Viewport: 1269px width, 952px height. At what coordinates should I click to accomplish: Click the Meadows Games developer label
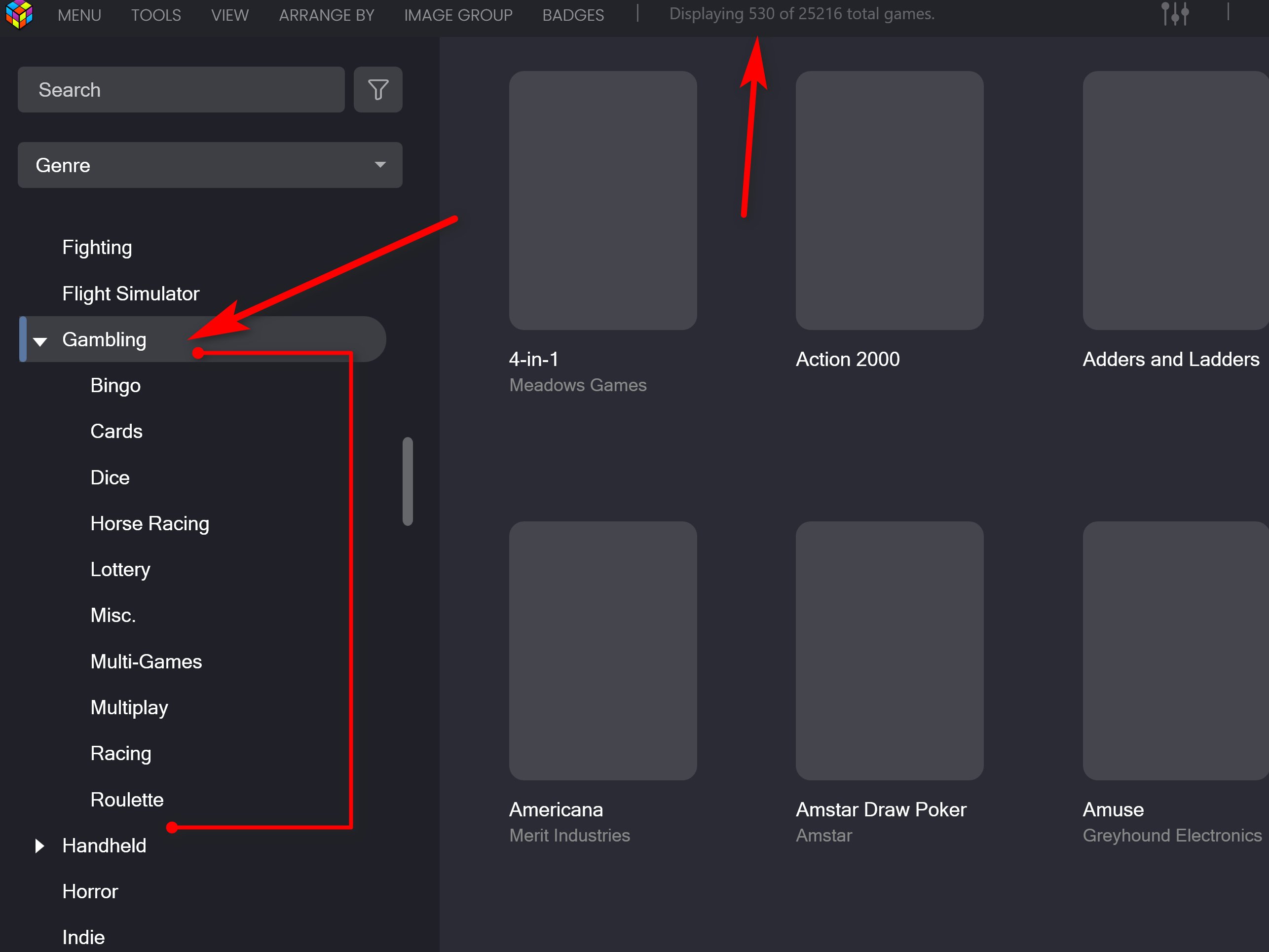tap(578, 385)
